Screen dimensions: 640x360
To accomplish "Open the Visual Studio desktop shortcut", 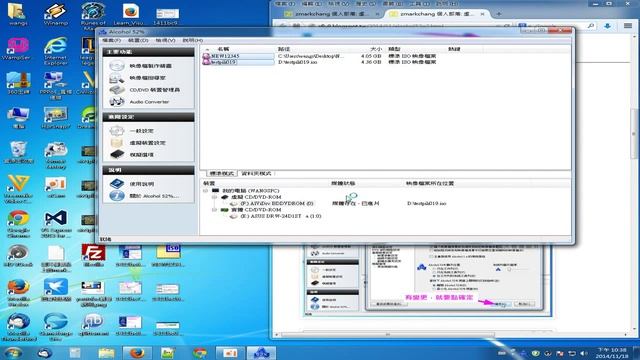I will 56,223.
